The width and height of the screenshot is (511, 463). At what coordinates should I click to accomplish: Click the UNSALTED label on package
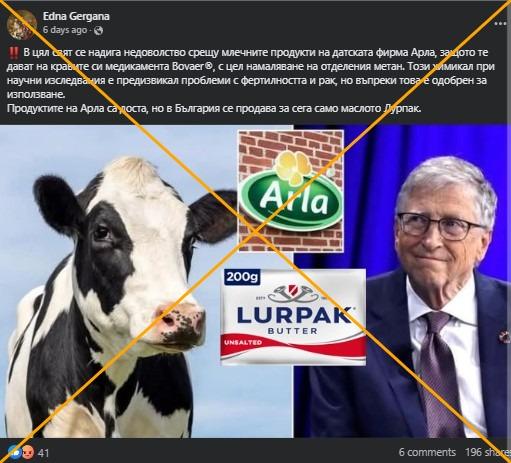click(x=243, y=342)
